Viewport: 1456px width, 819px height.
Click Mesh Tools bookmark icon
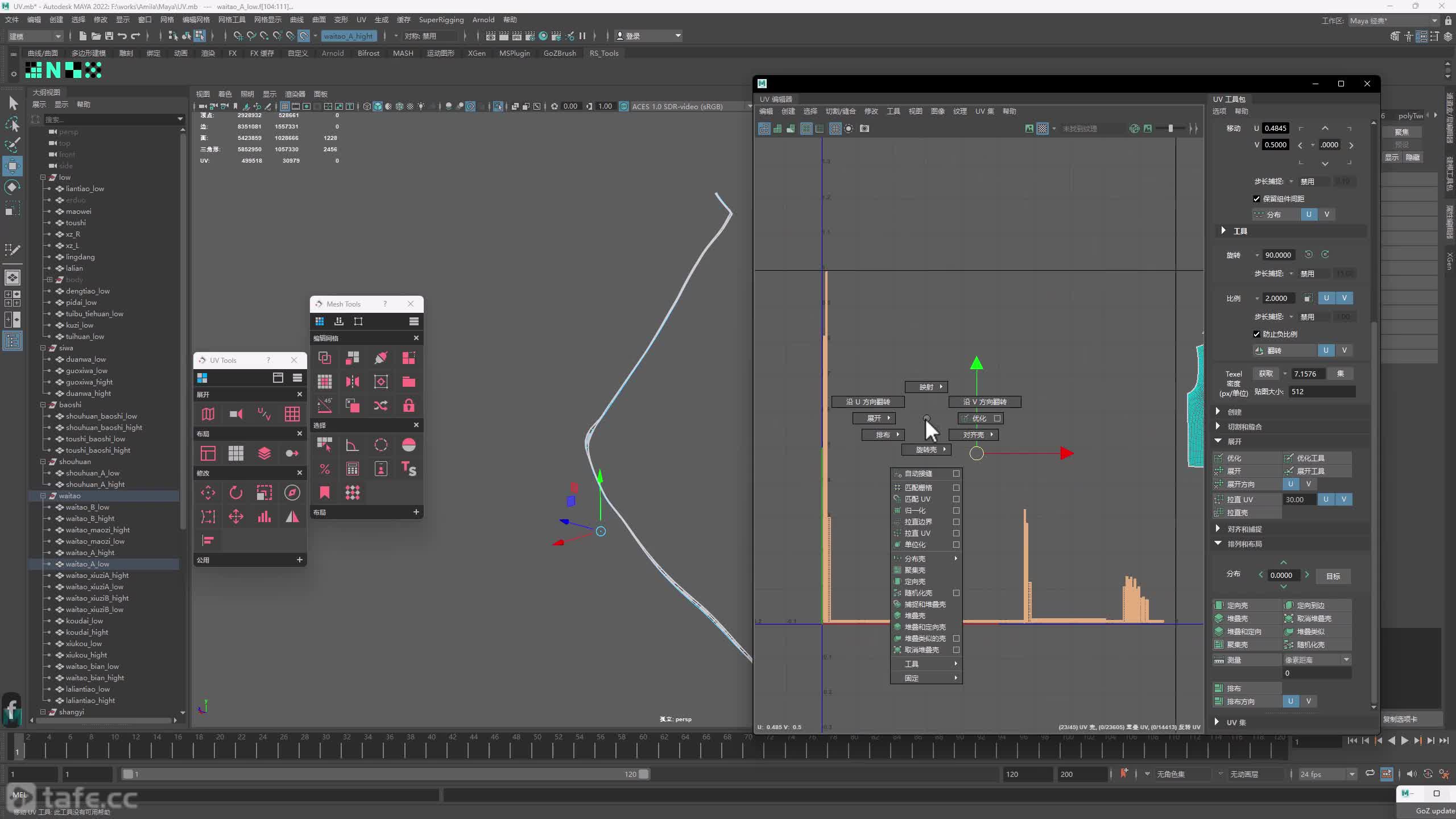click(x=325, y=493)
